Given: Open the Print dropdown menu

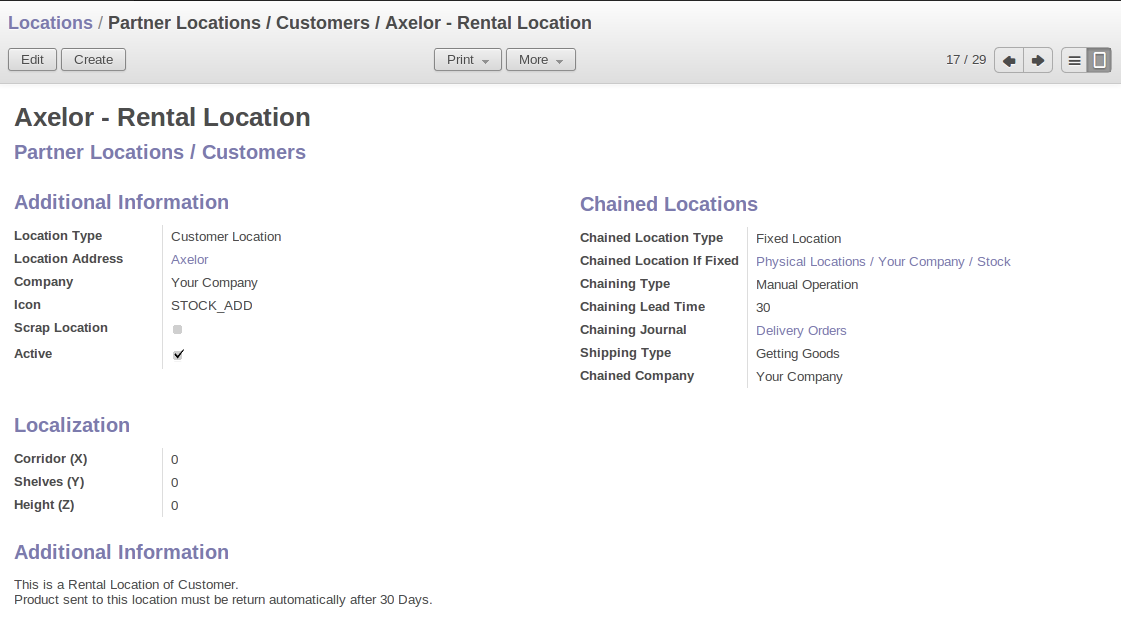Looking at the screenshot, I should coord(468,60).
